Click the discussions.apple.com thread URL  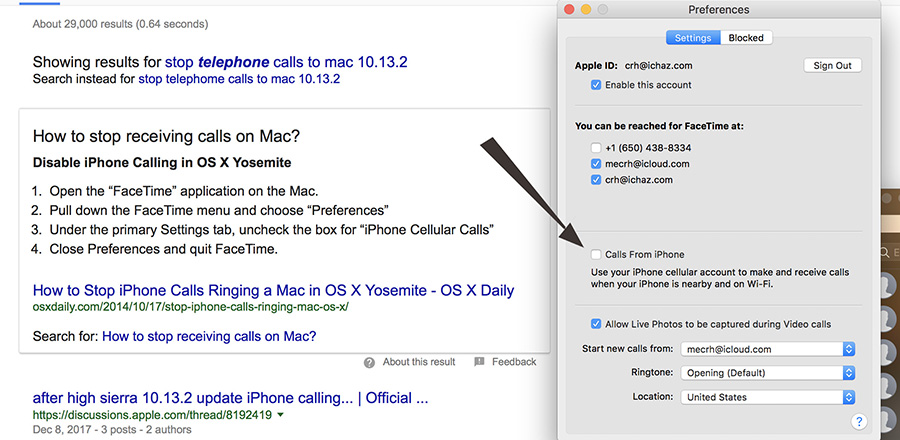point(152,415)
